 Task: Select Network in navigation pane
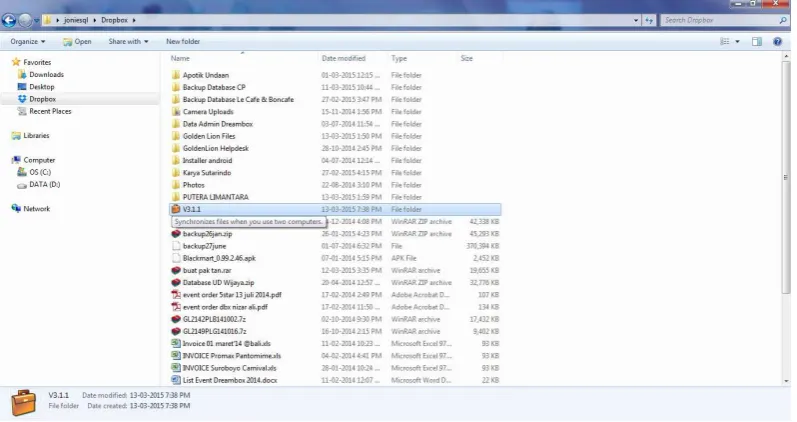pos(37,209)
